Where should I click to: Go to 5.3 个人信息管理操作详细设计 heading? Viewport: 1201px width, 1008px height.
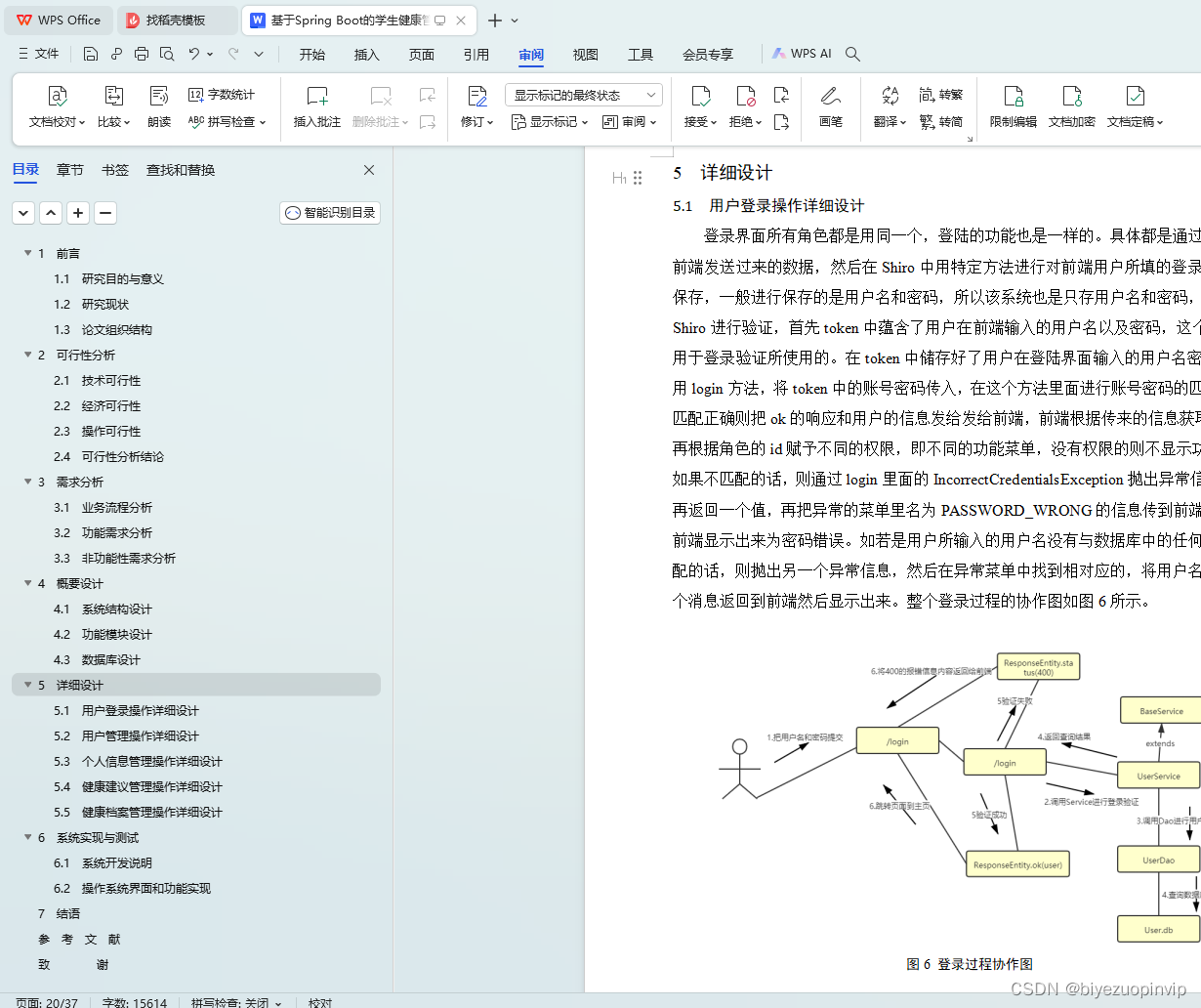coord(138,761)
